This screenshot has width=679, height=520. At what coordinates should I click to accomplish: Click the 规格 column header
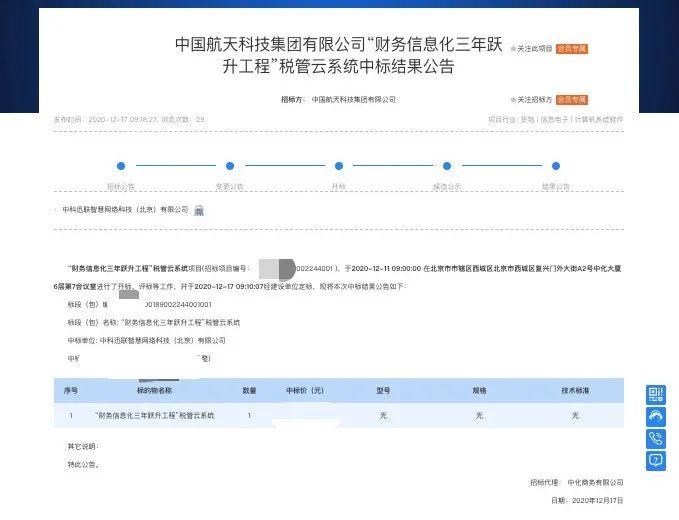pyautogui.click(x=479, y=391)
